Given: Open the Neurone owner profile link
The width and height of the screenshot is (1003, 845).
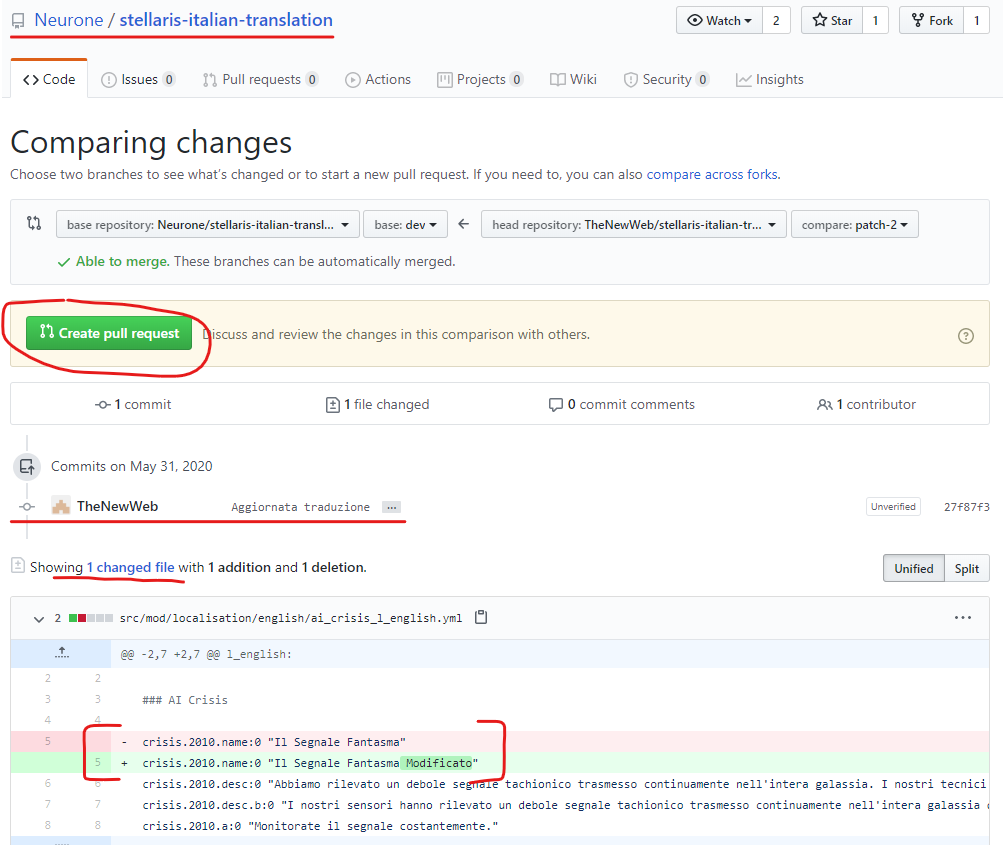Looking at the screenshot, I should [x=68, y=20].
